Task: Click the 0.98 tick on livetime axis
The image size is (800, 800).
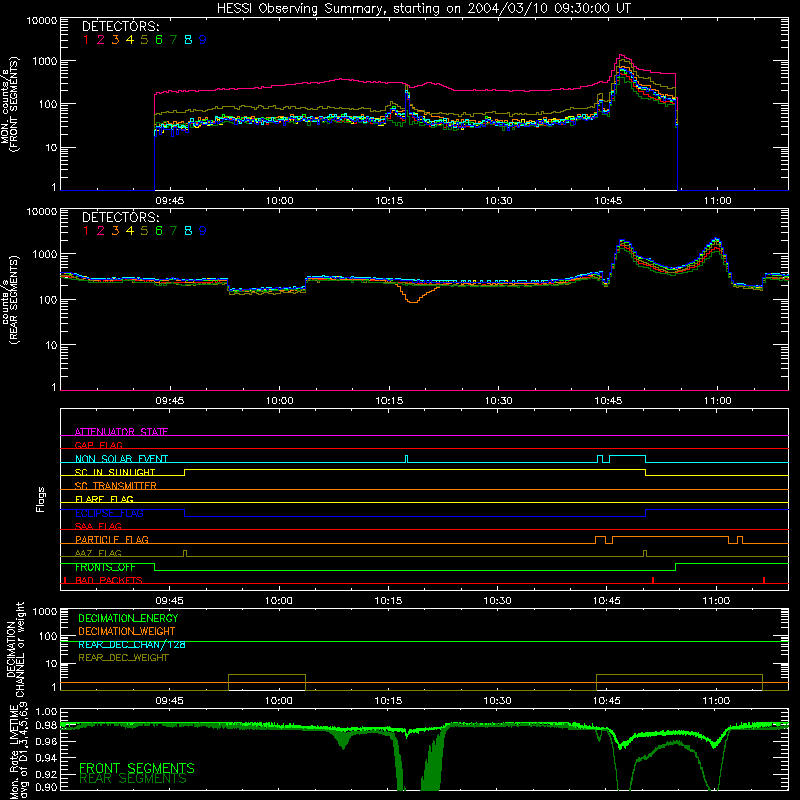Action: pos(46,725)
